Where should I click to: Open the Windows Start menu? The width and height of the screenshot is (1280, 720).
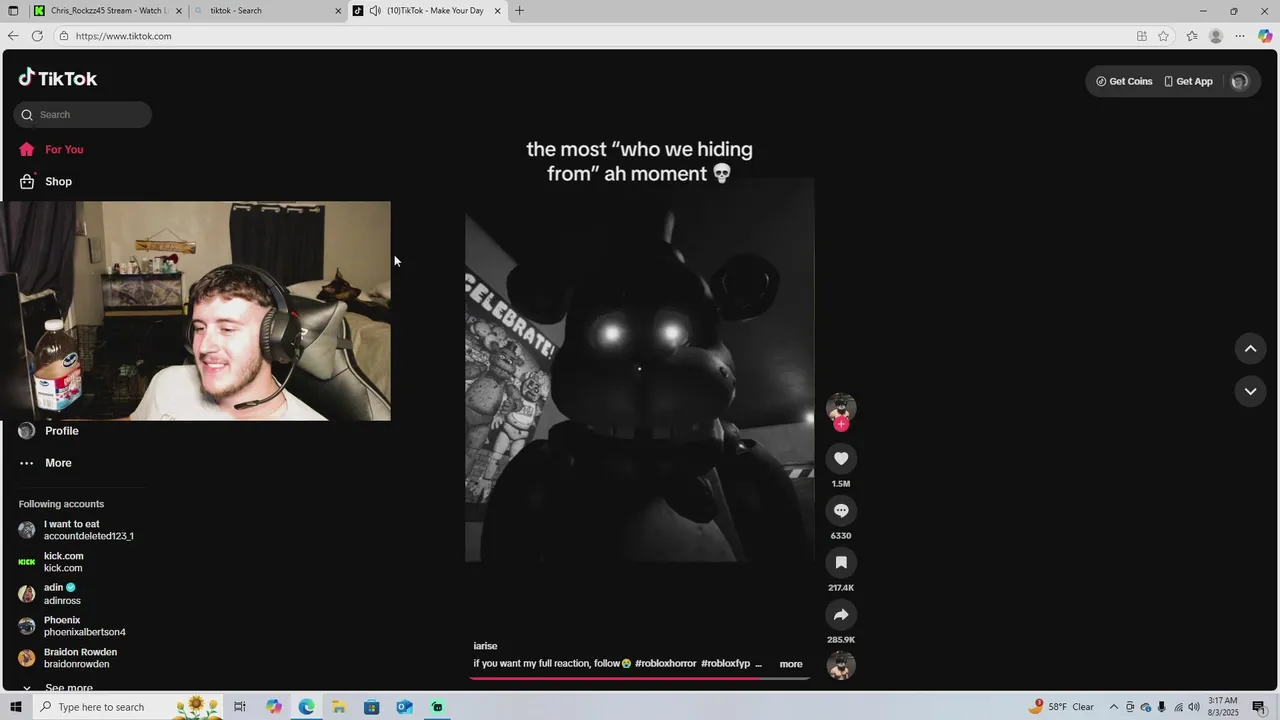[x=15, y=707]
